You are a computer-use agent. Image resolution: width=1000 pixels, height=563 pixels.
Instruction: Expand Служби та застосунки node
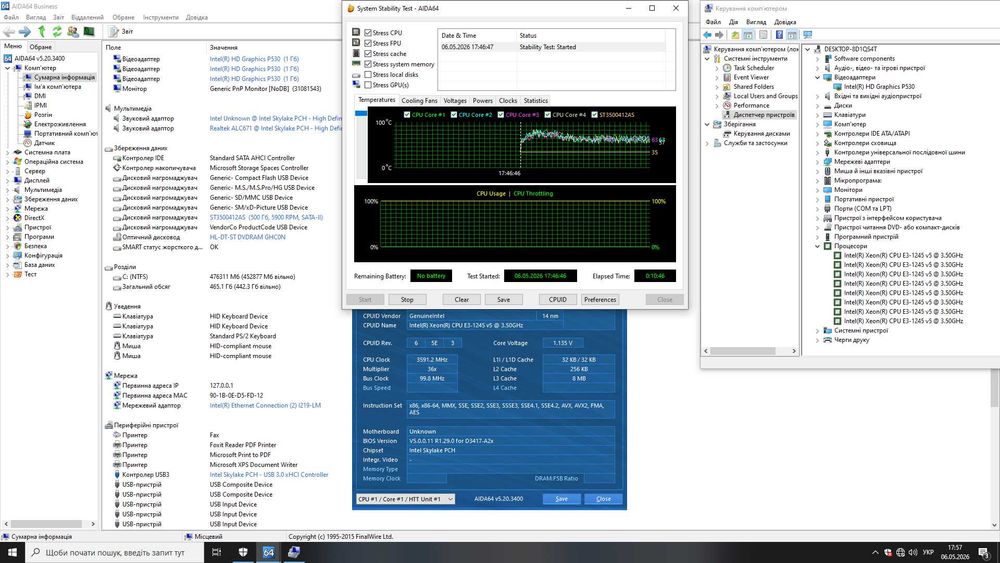pyautogui.click(x=707, y=143)
